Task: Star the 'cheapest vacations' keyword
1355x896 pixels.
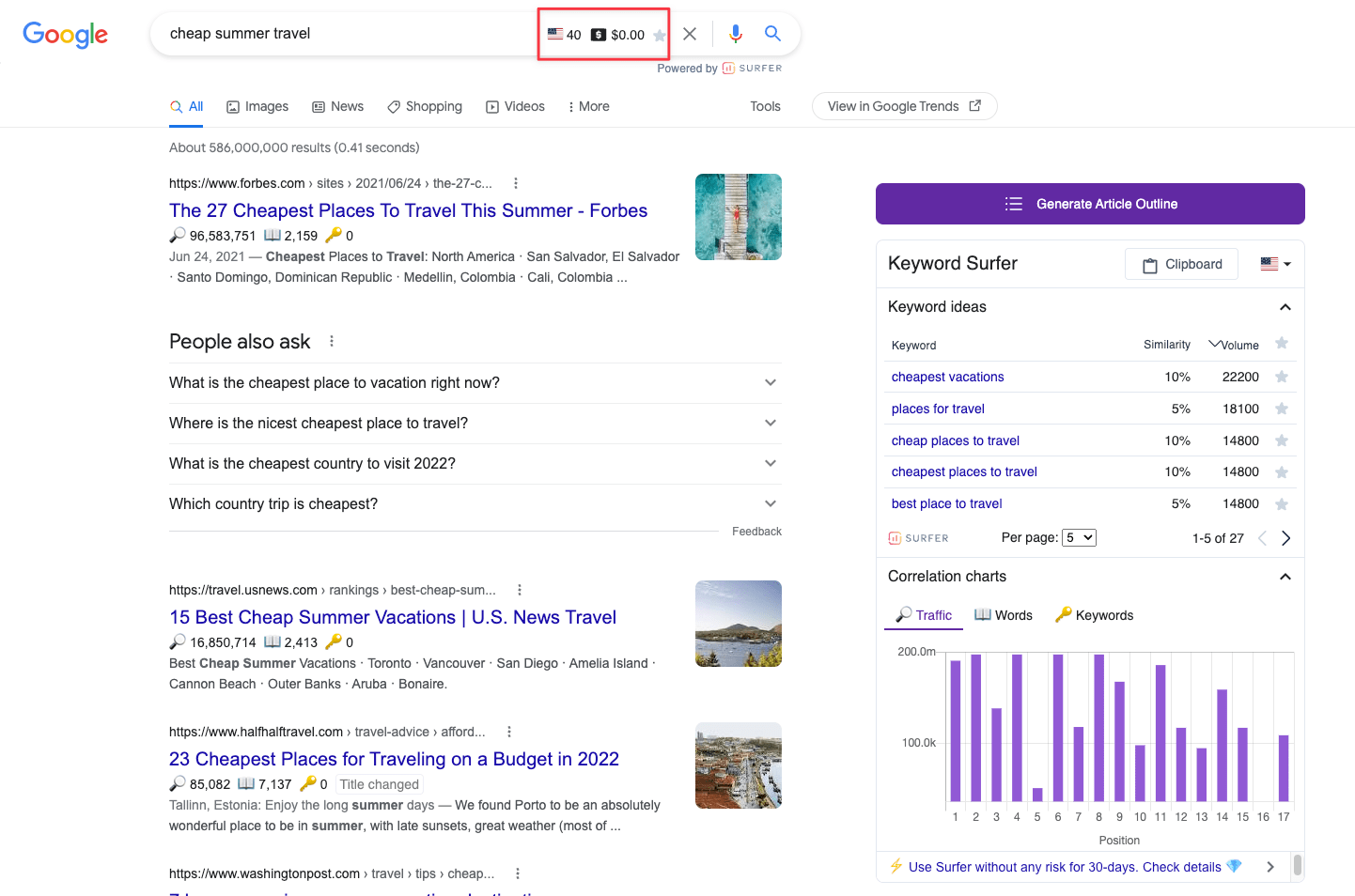Action: (1282, 377)
